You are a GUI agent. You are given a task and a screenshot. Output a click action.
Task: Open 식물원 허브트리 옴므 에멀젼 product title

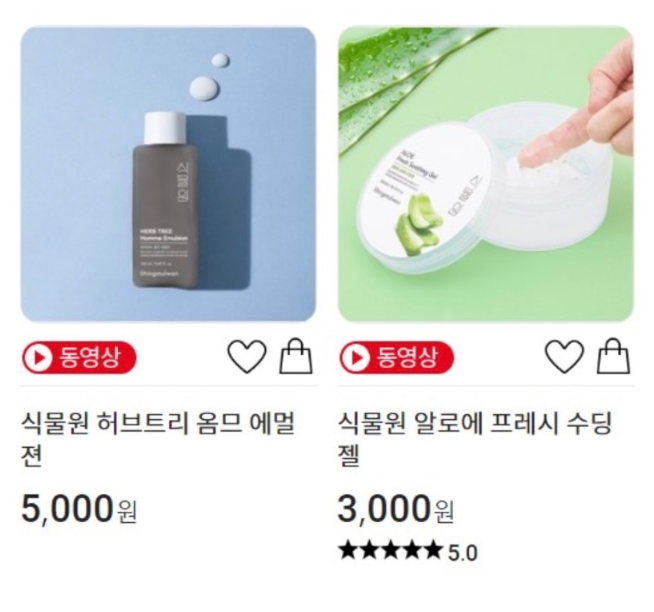(x=158, y=439)
